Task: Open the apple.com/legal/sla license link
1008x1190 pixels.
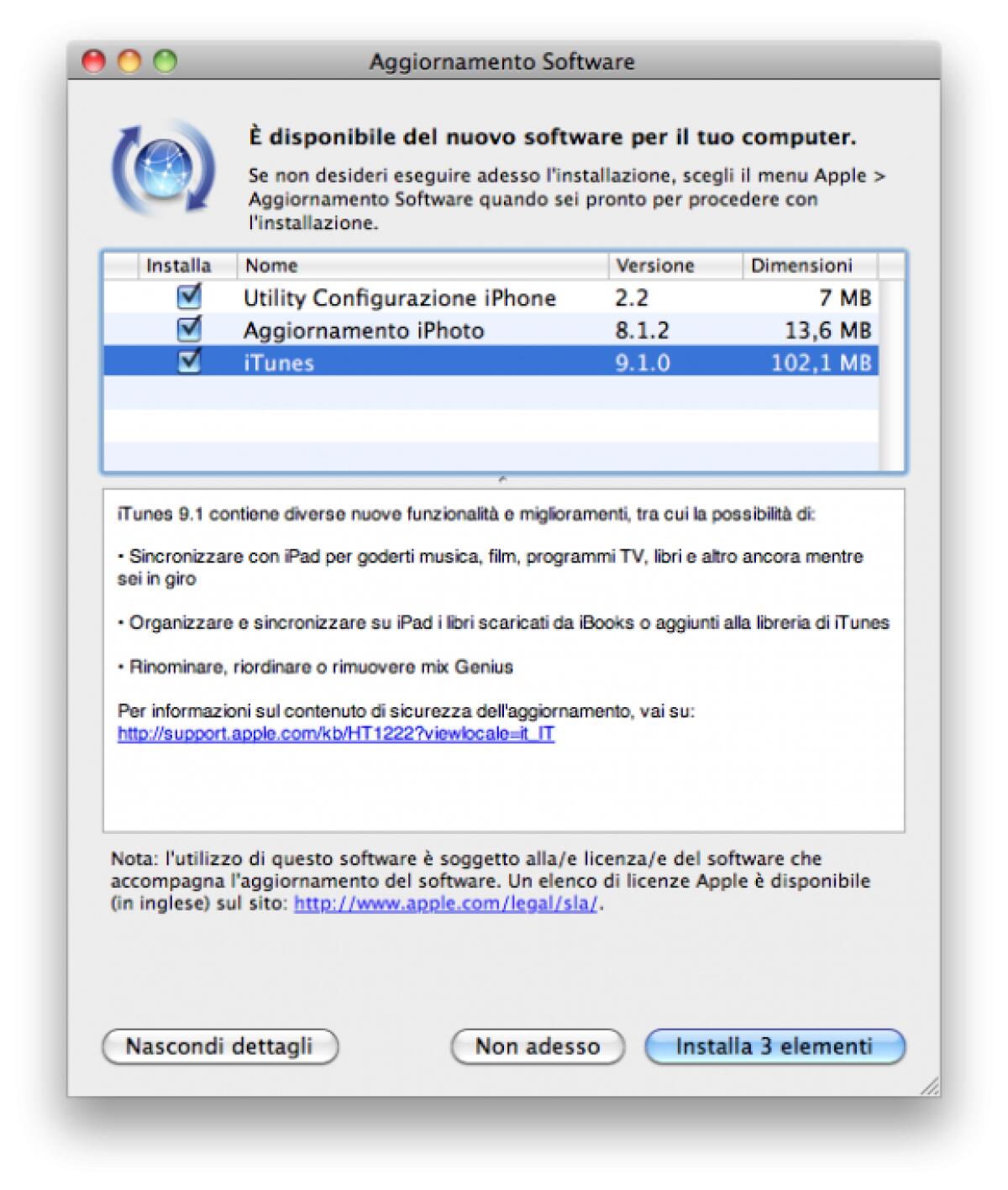Action: (445, 904)
